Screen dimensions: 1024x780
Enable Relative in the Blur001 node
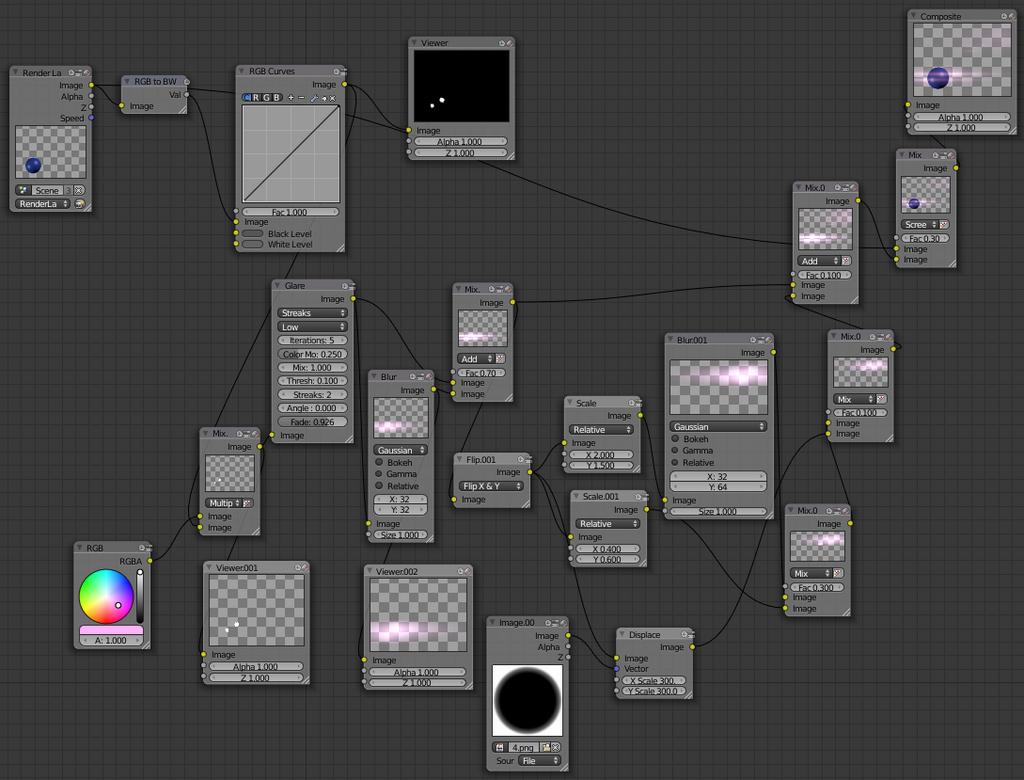click(x=675, y=462)
